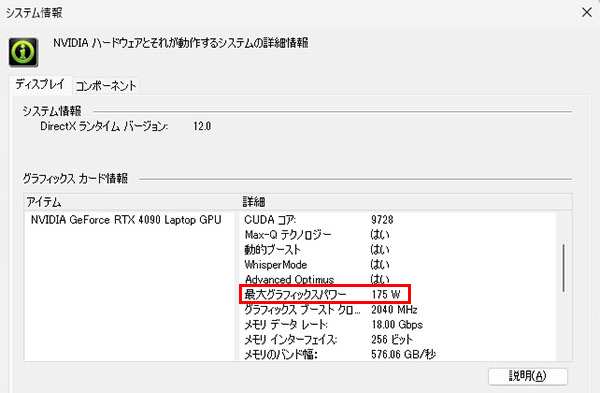The height and width of the screenshot is (393, 600).
Task: Click the 説明(A) button
Action: (528, 376)
